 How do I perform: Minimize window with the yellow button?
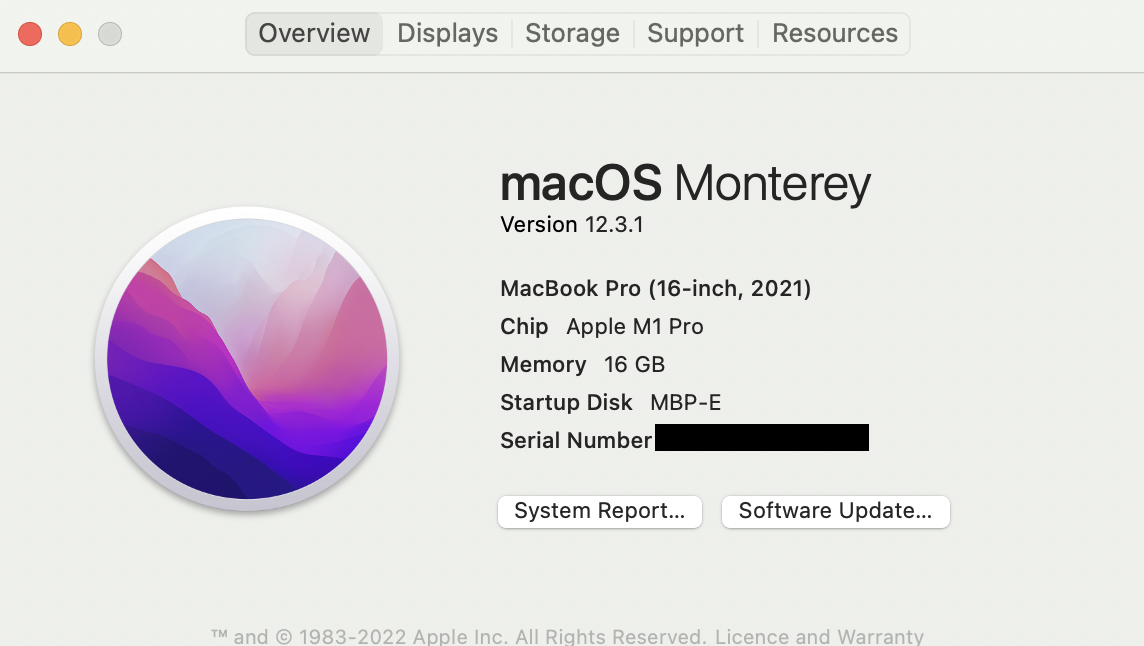[x=70, y=34]
